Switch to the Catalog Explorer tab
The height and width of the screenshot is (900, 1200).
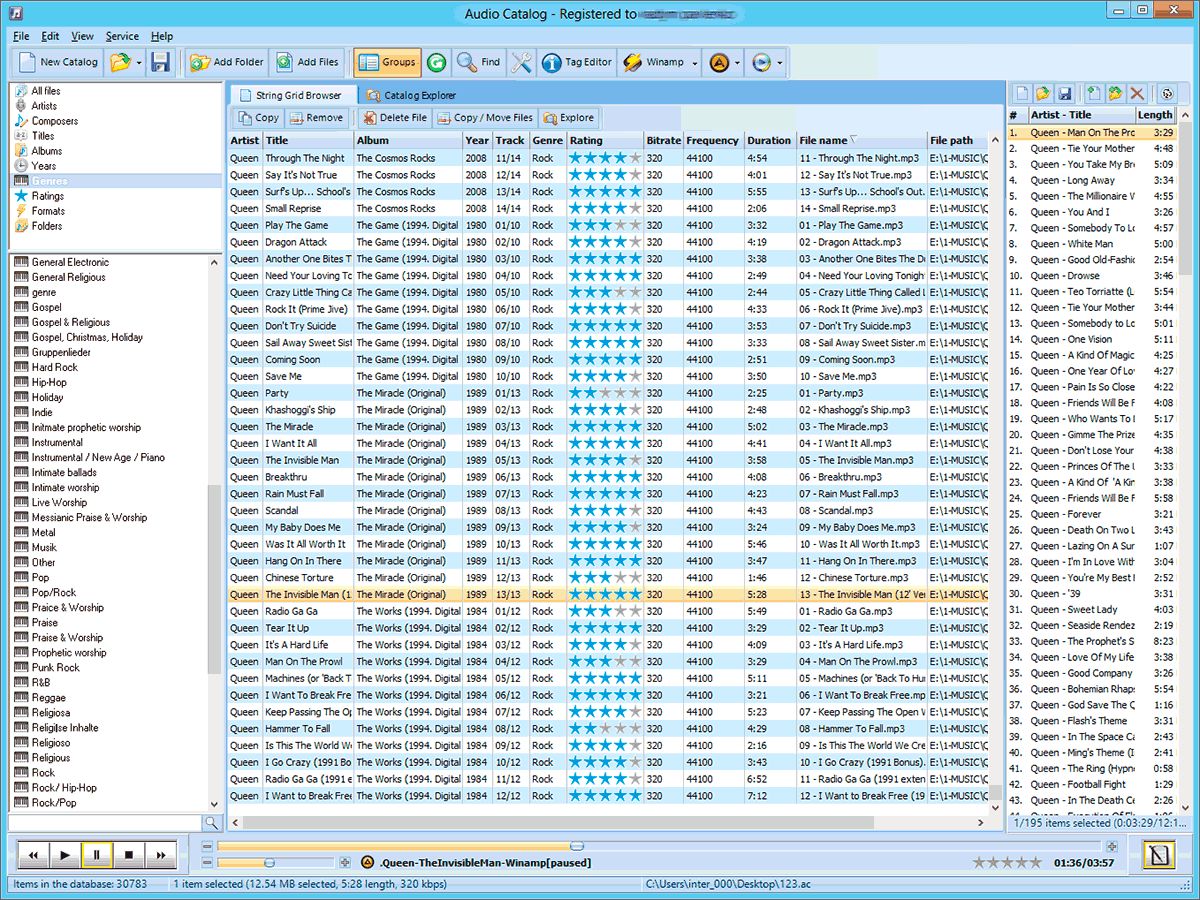(x=411, y=95)
